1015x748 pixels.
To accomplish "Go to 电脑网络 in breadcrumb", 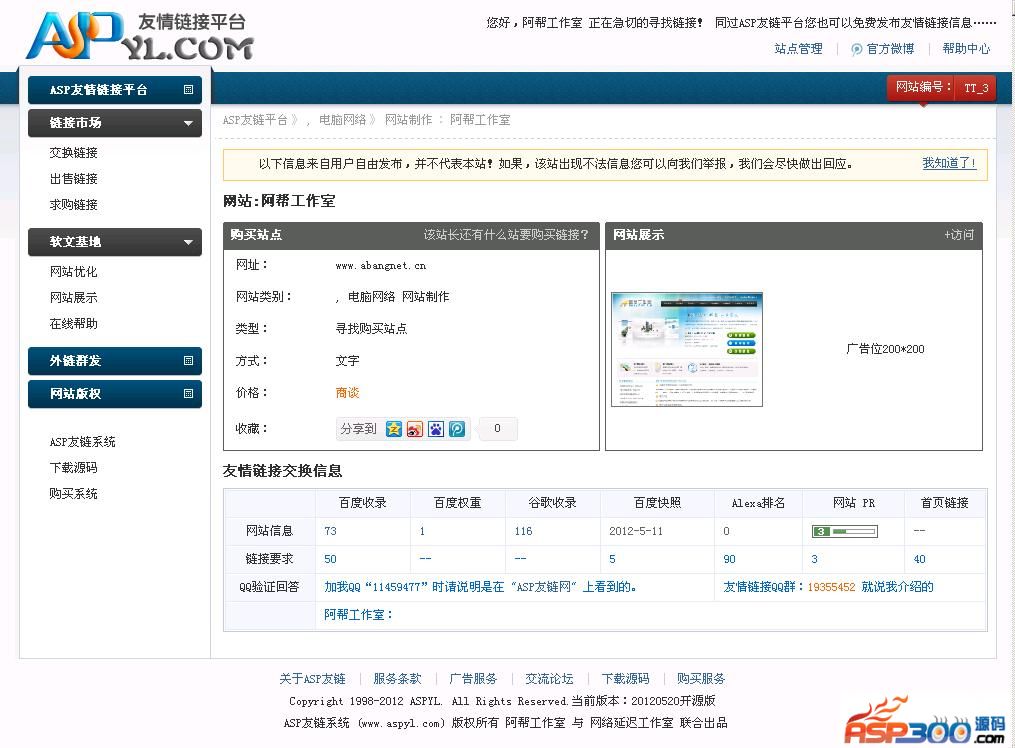I will [x=342, y=119].
